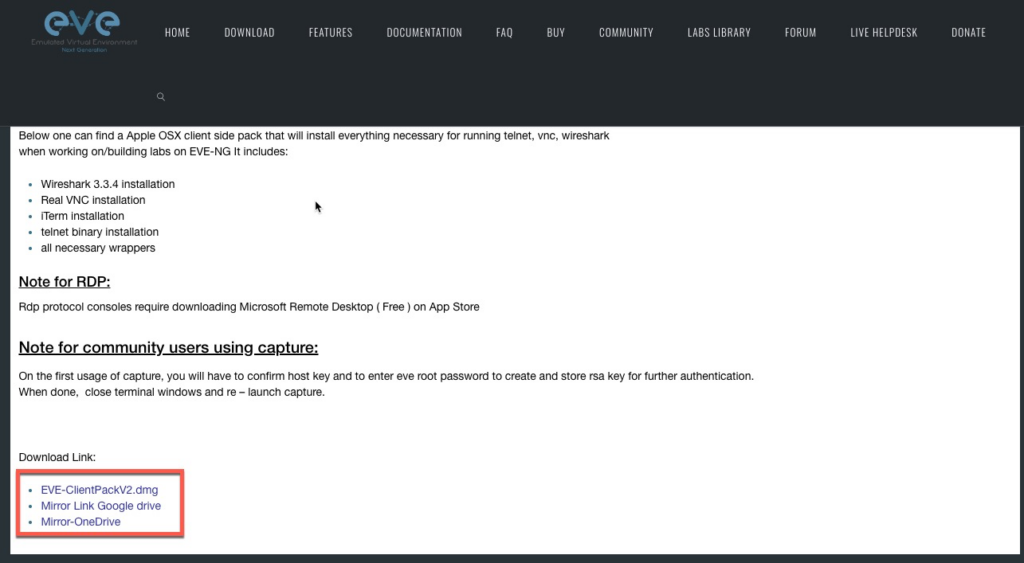Viewport: 1024px width, 563px height.
Task: Click the 'close terminal windows and re – launch capture' line
Action: [172, 392]
